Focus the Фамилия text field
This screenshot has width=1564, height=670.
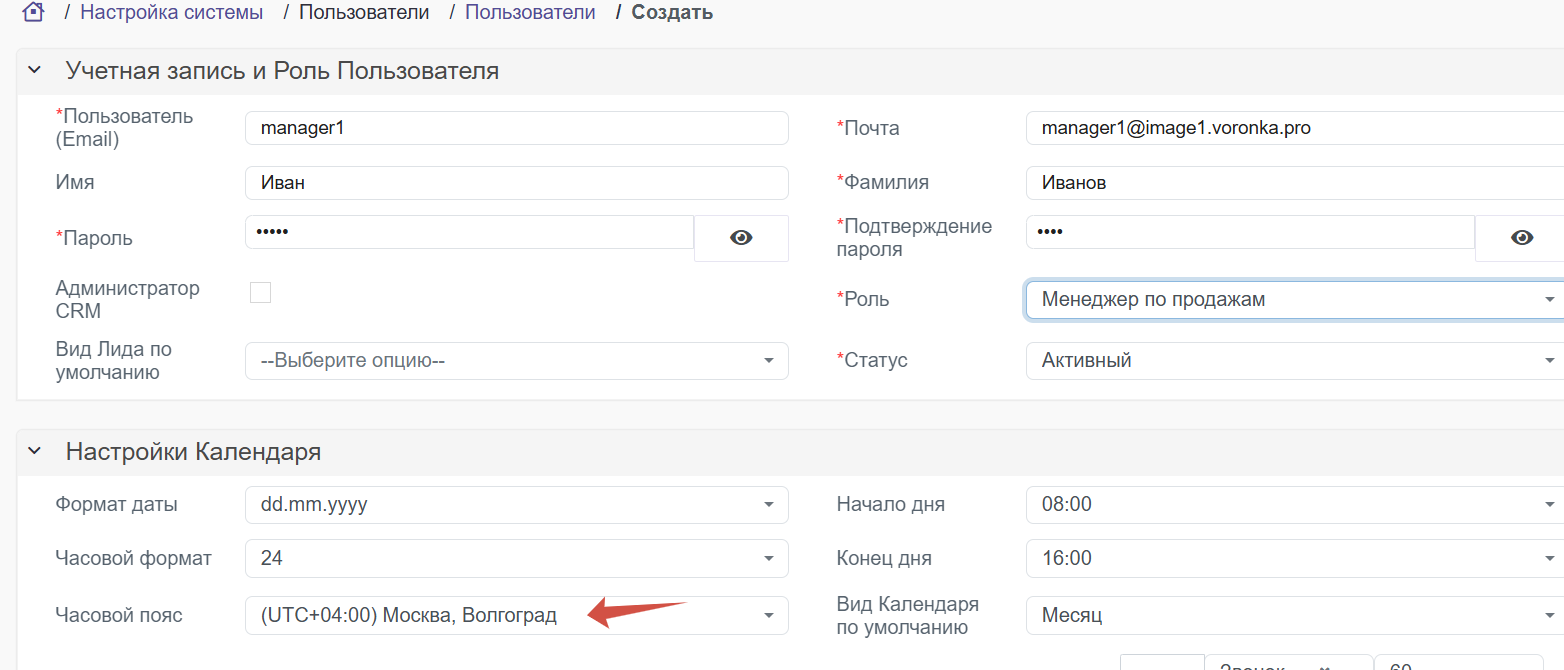(1290, 183)
